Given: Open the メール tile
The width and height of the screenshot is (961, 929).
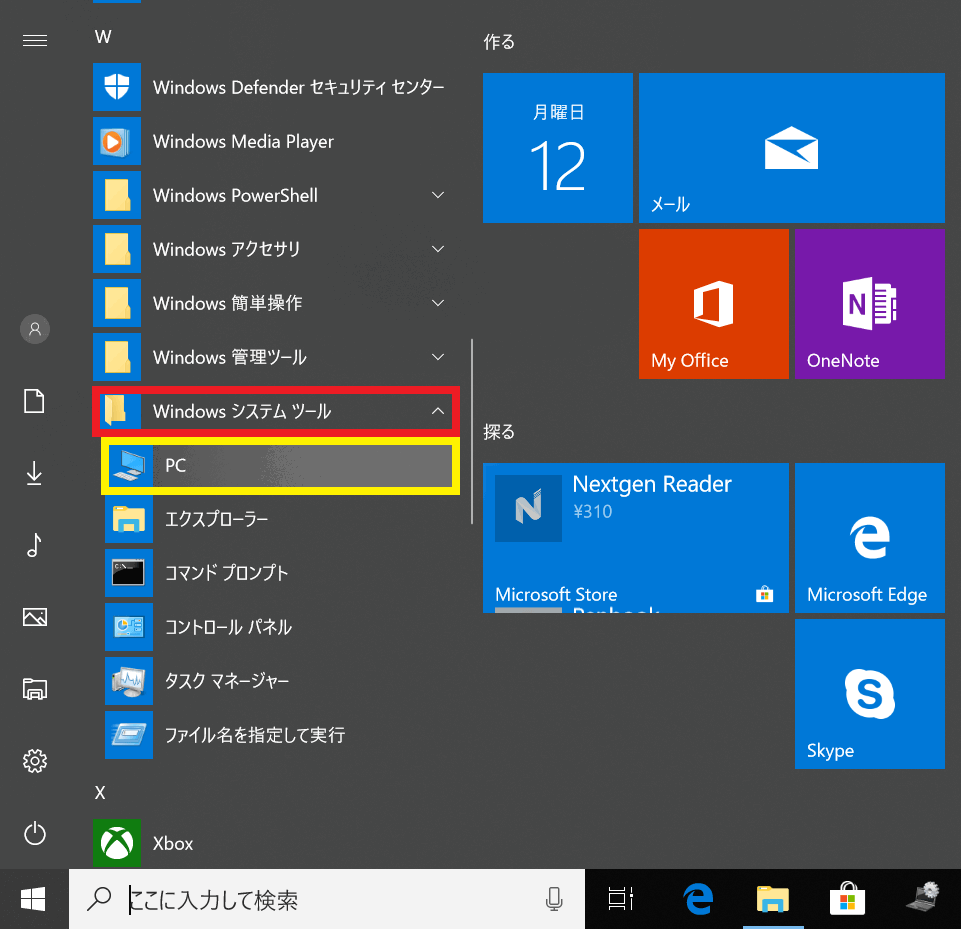Looking at the screenshot, I should pos(792,148).
